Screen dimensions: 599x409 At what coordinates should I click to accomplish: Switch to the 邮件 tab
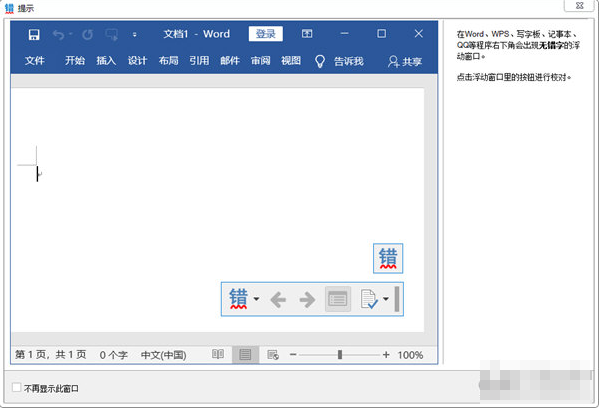coord(230,60)
